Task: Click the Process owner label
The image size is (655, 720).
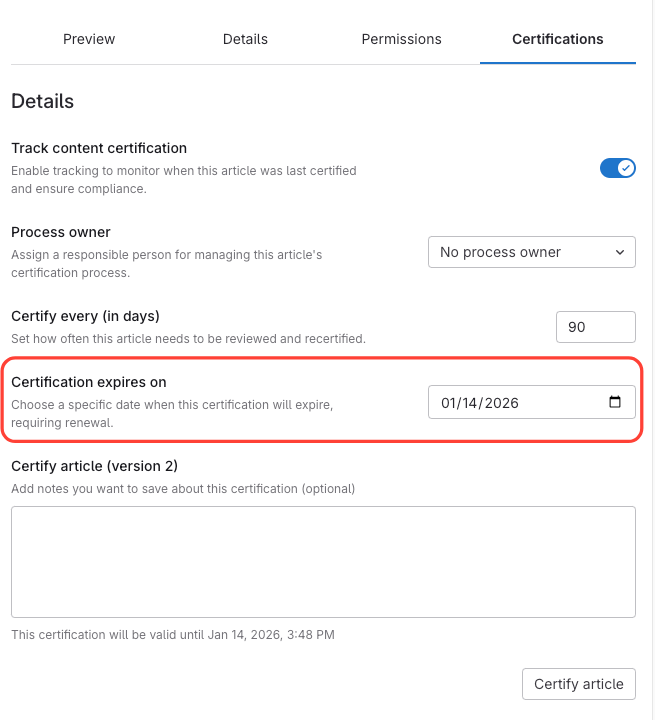Action: [x=61, y=233]
